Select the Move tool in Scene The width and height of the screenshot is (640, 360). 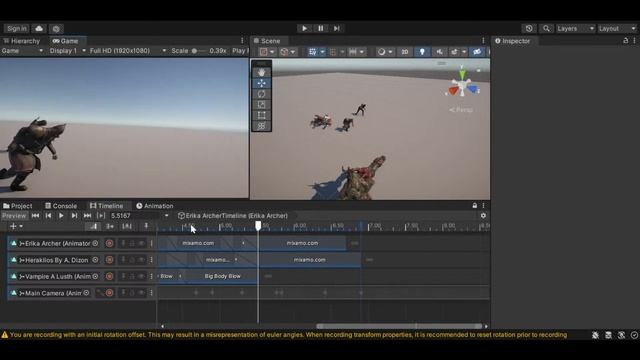pos(261,83)
